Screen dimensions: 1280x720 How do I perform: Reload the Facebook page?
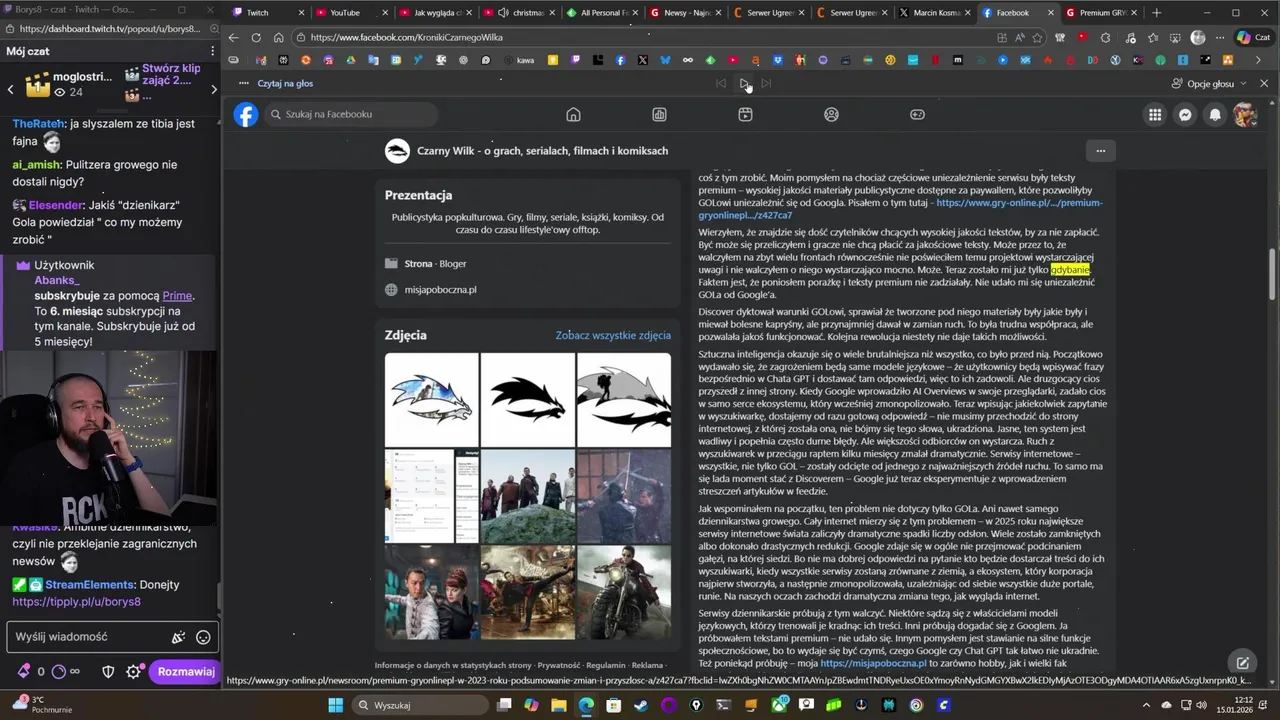point(256,37)
